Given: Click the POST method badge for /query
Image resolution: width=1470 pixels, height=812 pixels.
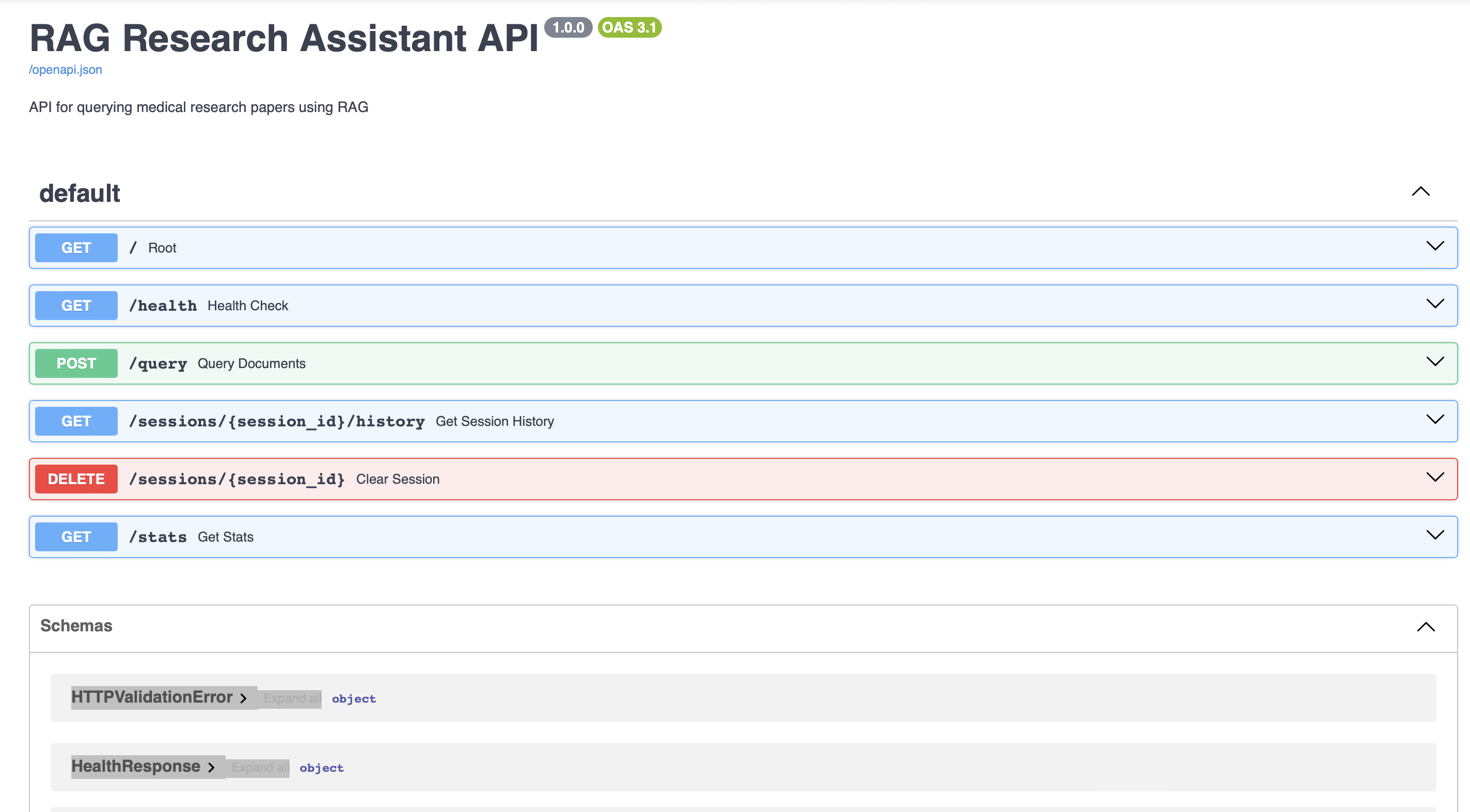Looking at the screenshot, I should point(76,363).
